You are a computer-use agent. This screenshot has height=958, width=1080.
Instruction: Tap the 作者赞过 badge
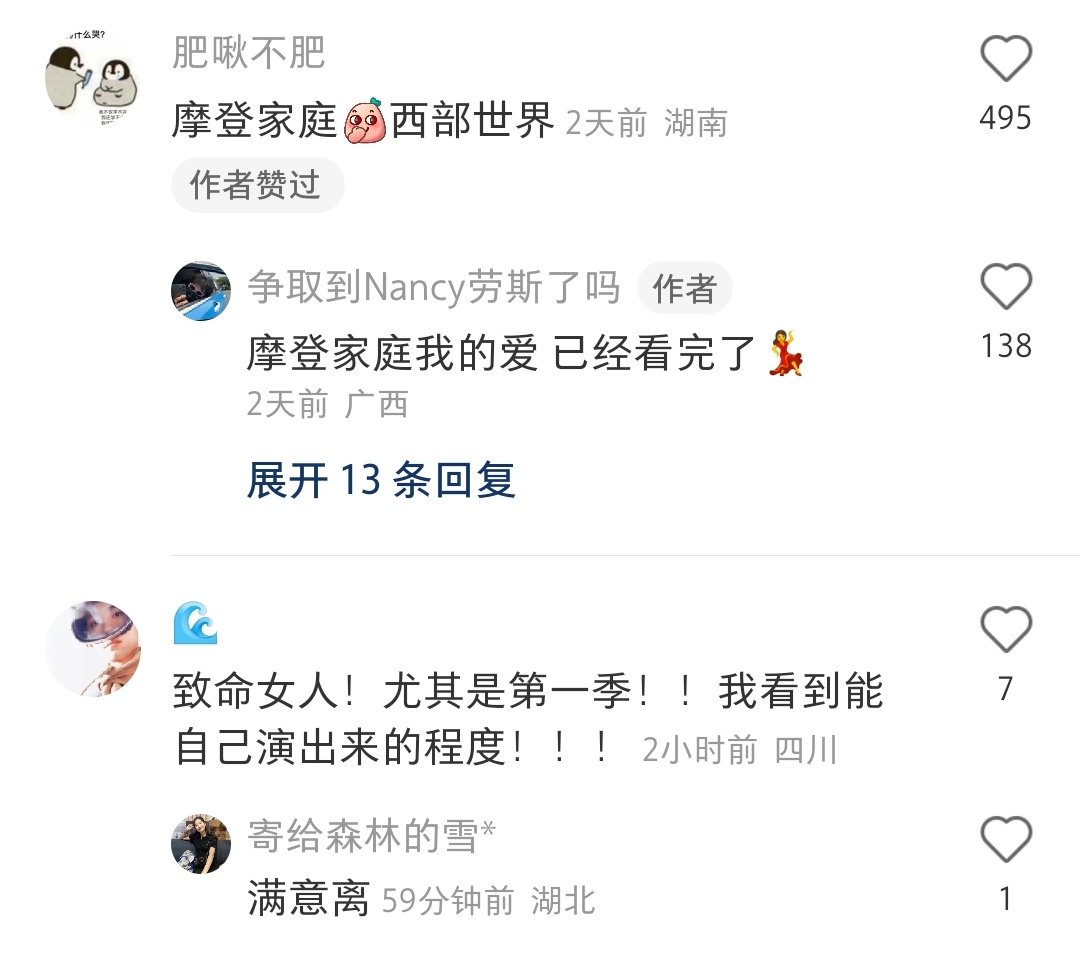[257, 185]
